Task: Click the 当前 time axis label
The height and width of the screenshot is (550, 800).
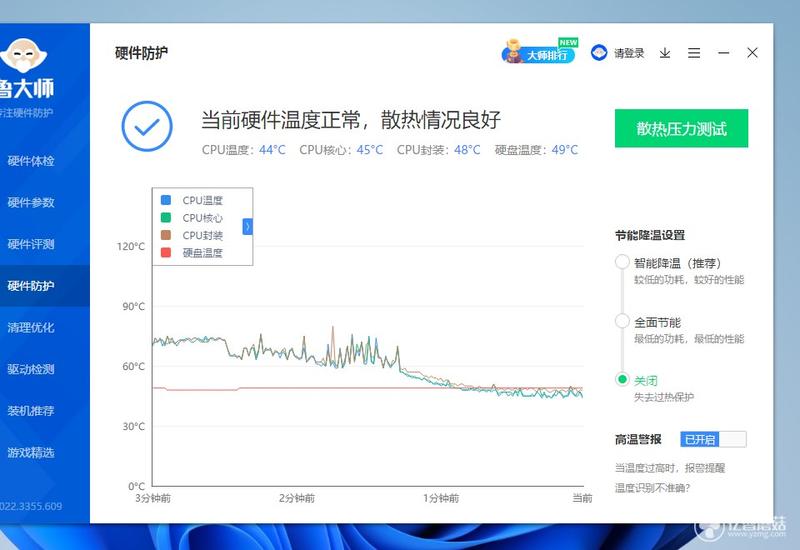Action: coord(582,498)
